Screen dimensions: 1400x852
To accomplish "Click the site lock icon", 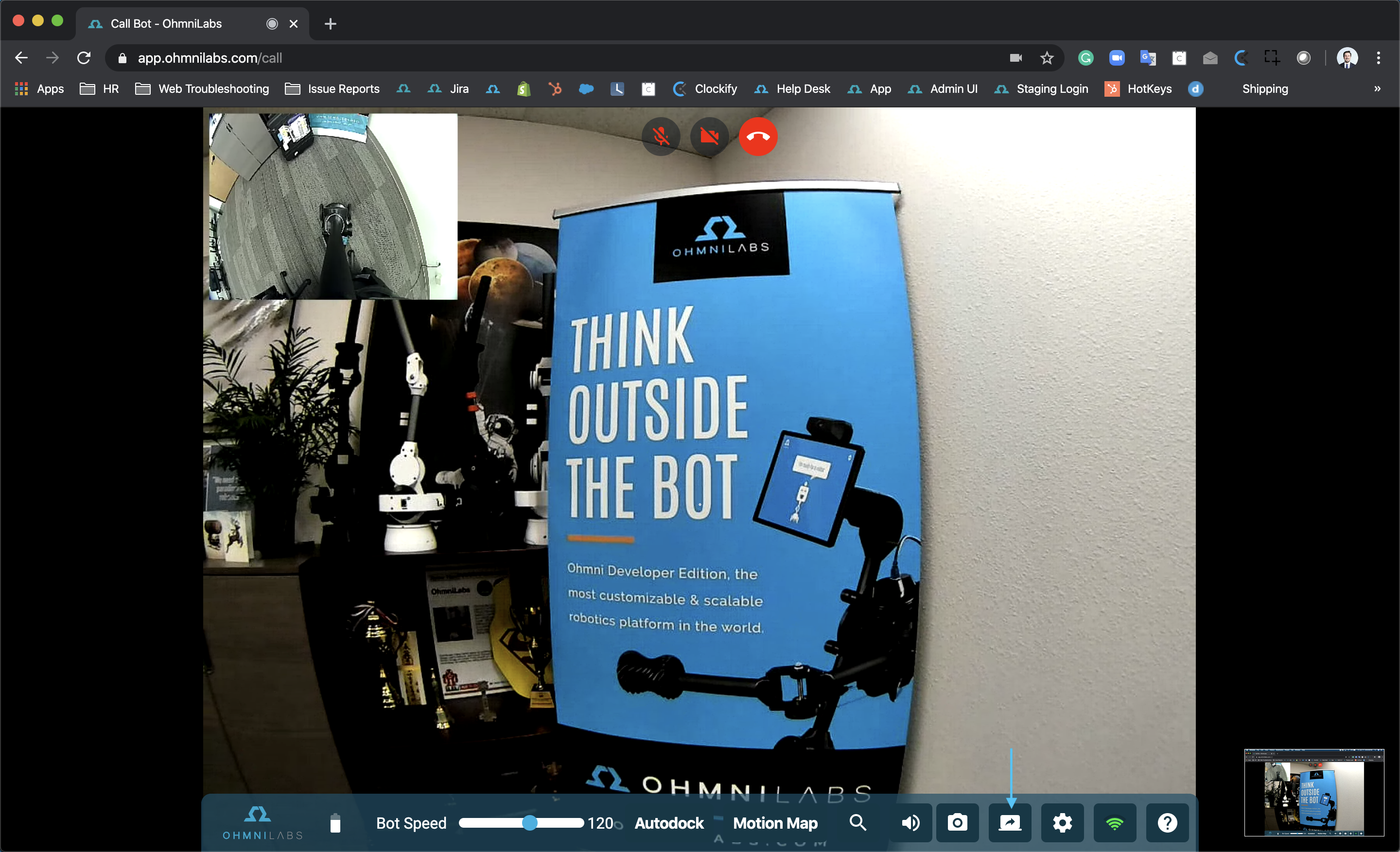I will pyautogui.click(x=122, y=58).
